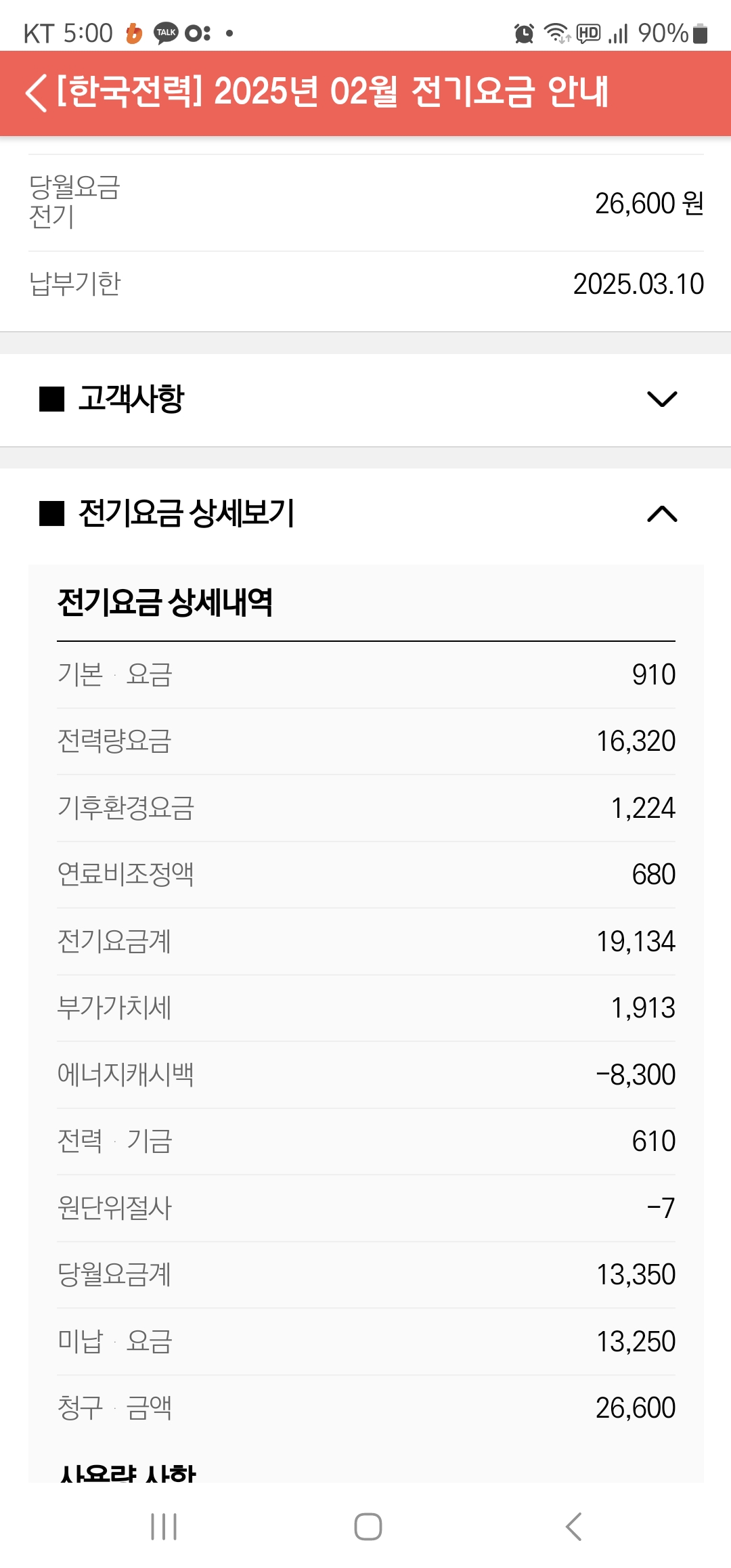Tap the KakaoTalk notification icon in status bar
731x1568 pixels.
click(x=166, y=33)
